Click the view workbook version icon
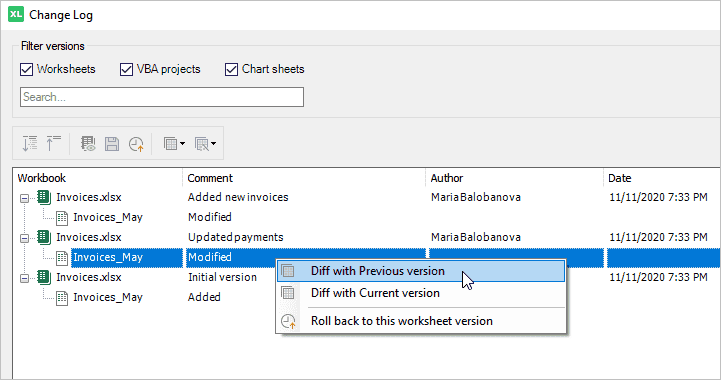 [x=88, y=144]
